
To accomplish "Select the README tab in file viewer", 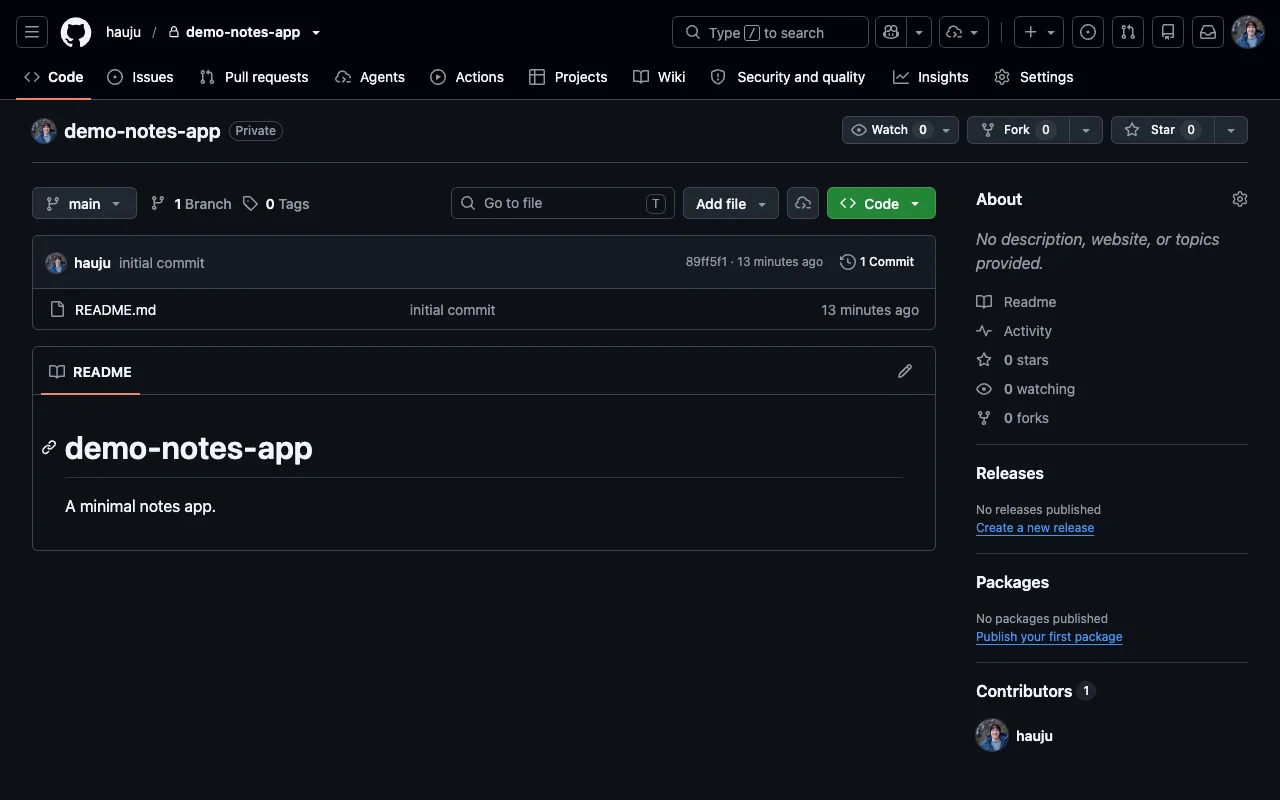I will click(90, 371).
